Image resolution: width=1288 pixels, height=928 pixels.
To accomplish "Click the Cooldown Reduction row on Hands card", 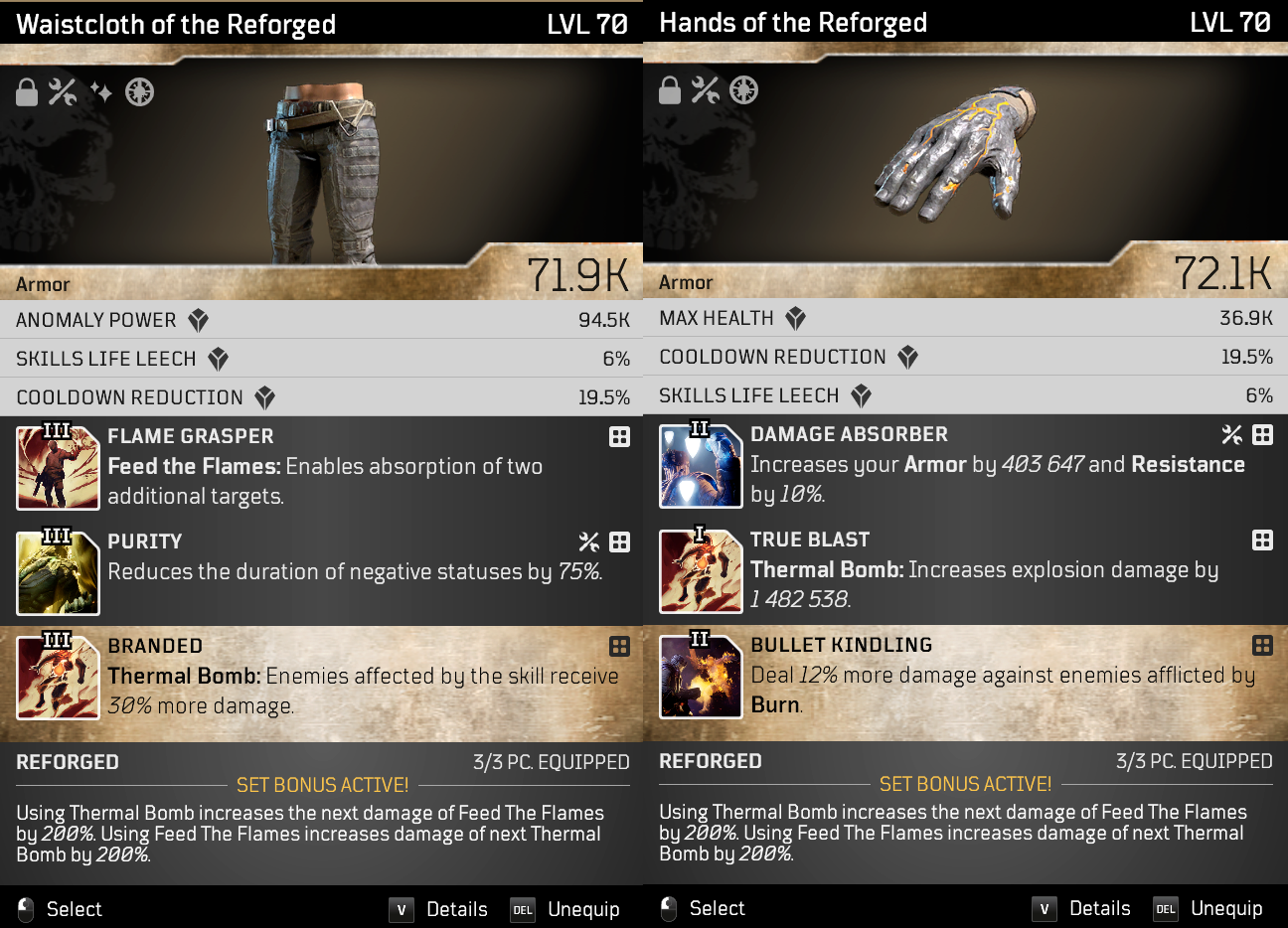I will tap(966, 357).
